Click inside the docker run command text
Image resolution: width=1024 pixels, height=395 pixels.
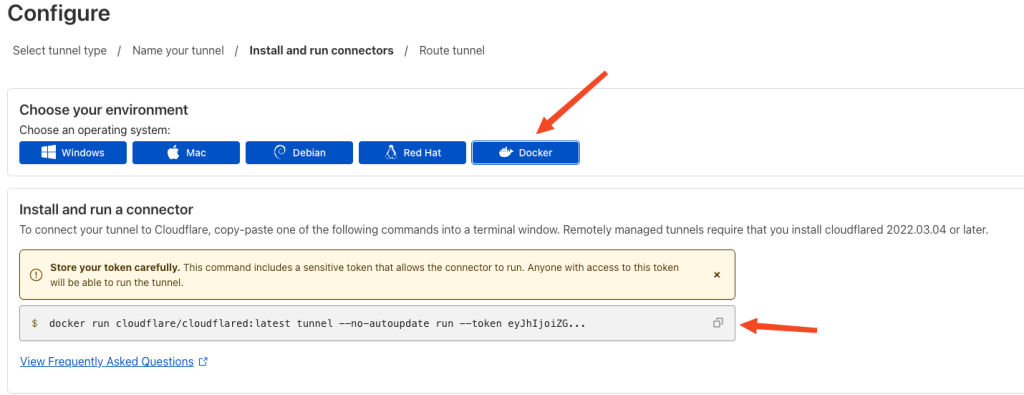[317, 323]
